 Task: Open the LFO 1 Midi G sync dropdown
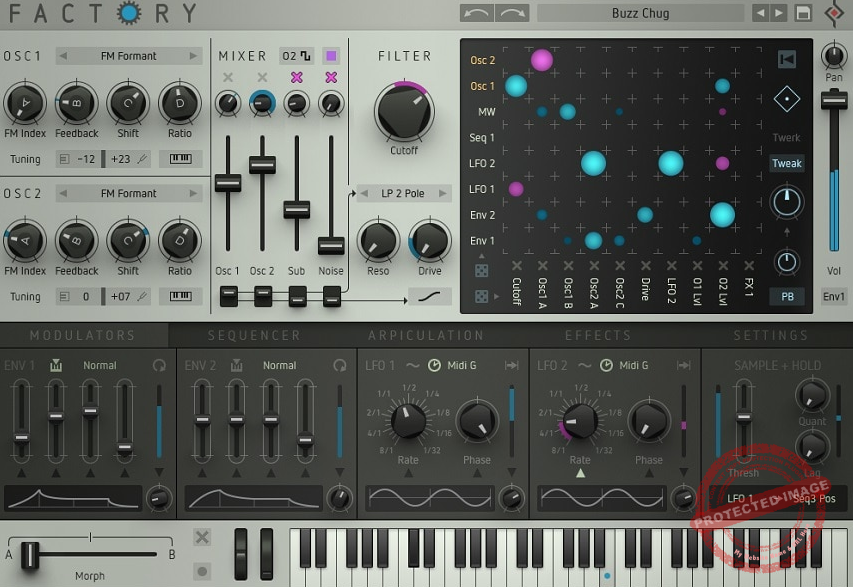pos(462,366)
